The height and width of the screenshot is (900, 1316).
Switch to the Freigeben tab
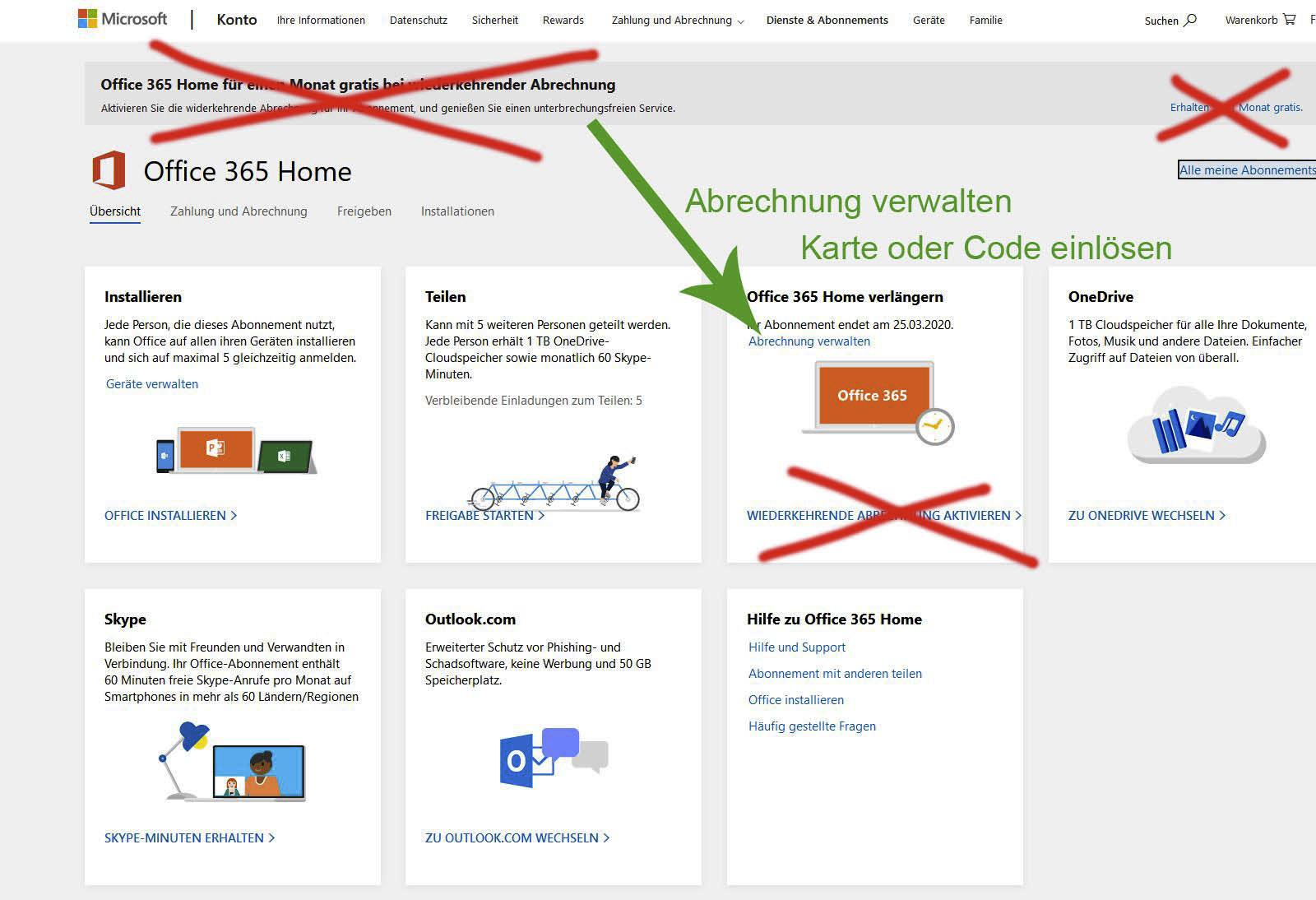pos(364,211)
